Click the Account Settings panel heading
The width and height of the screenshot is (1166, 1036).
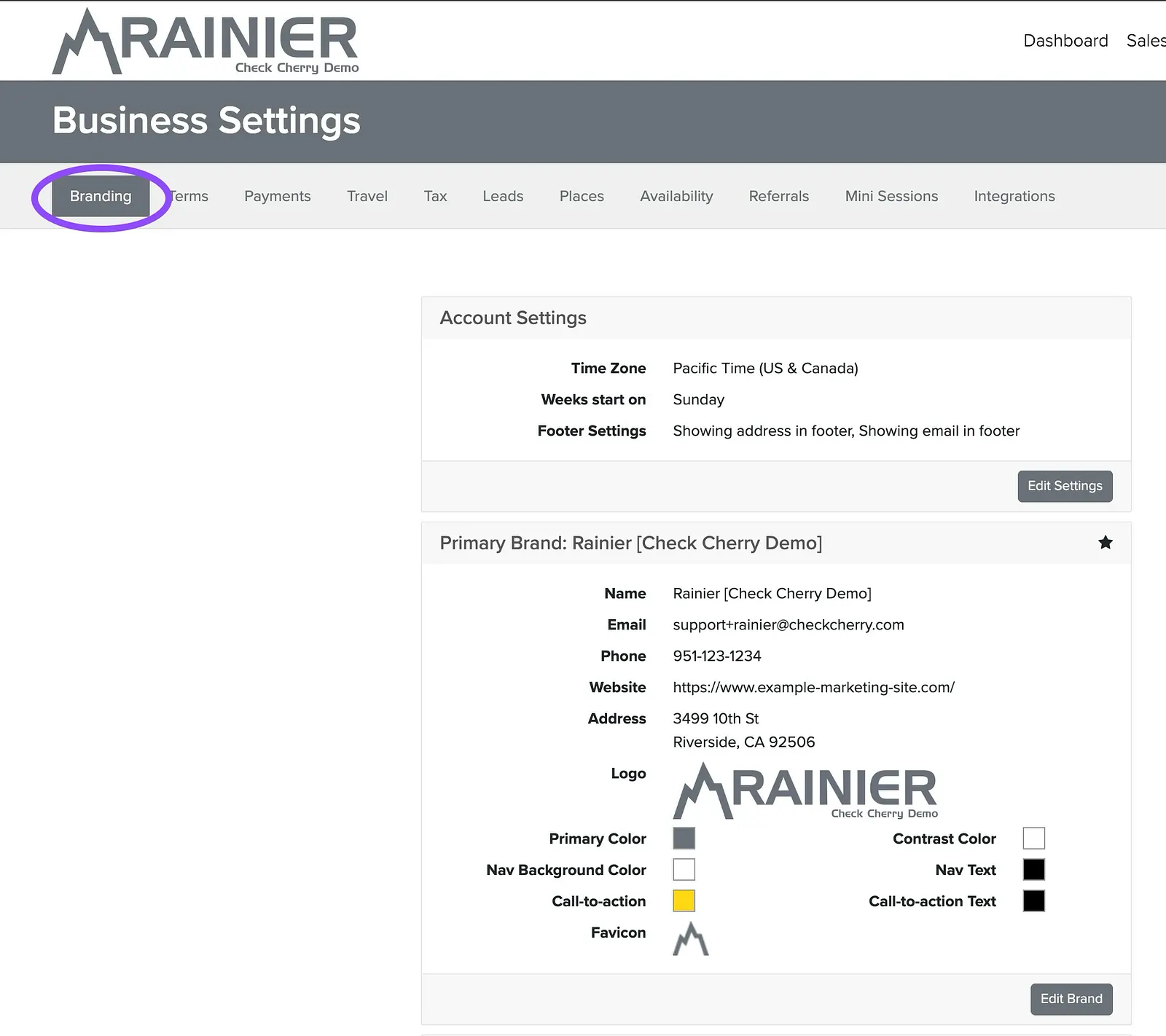513,318
